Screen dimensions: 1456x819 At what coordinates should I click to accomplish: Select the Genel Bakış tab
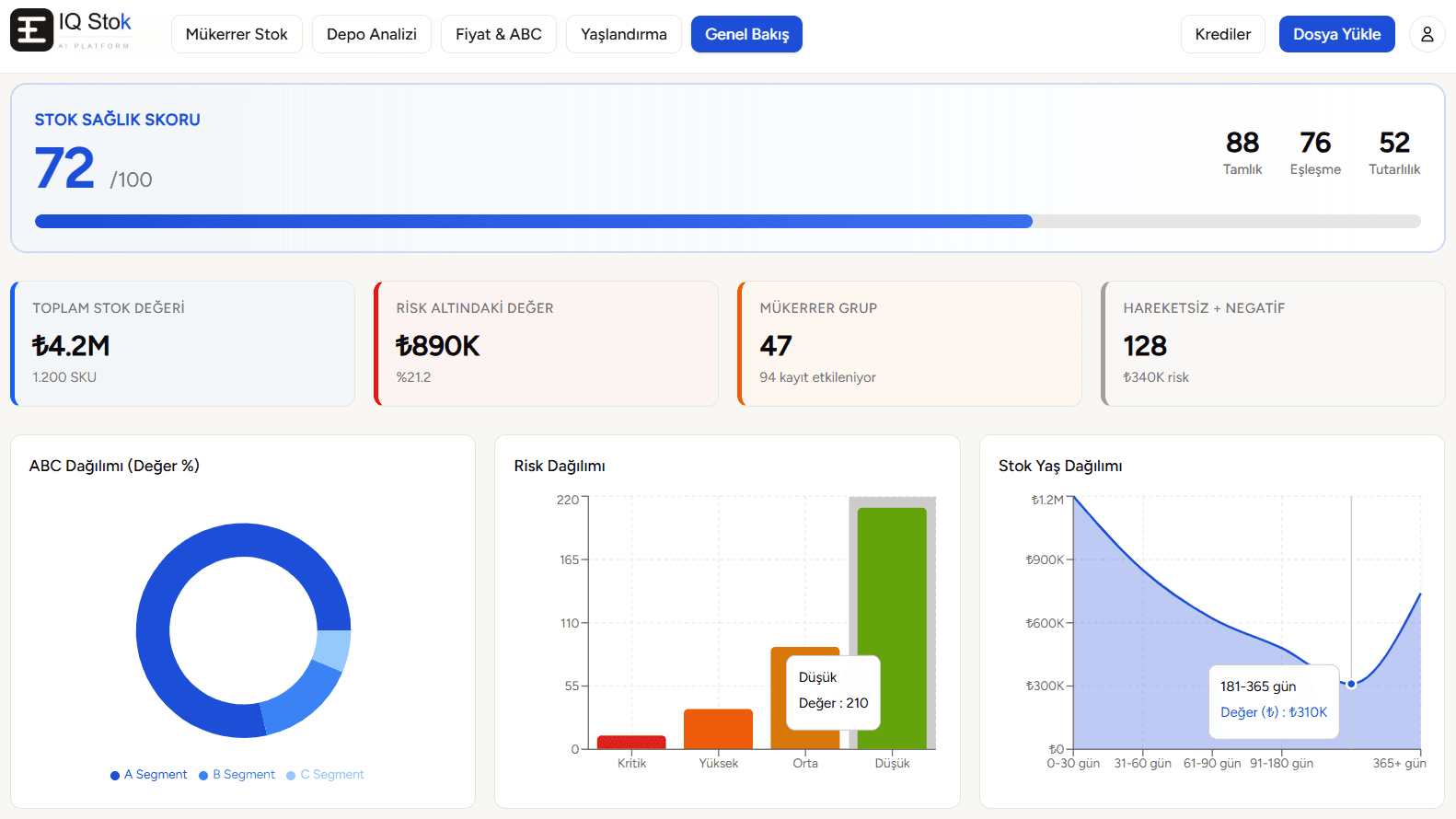coord(746,34)
